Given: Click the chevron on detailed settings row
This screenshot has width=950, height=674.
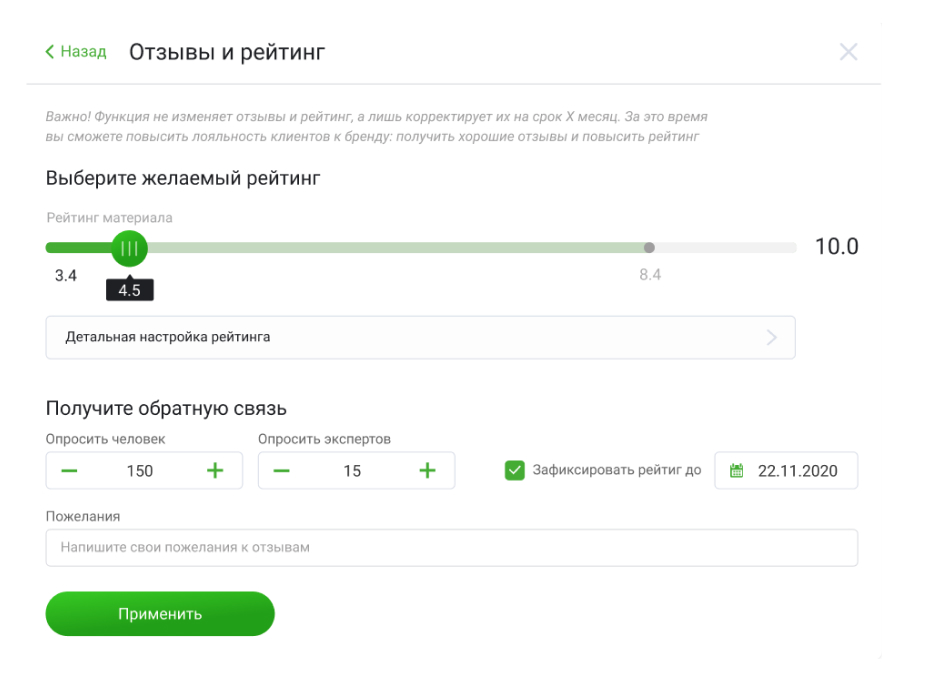Looking at the screenshot, I should pos(771,337).
